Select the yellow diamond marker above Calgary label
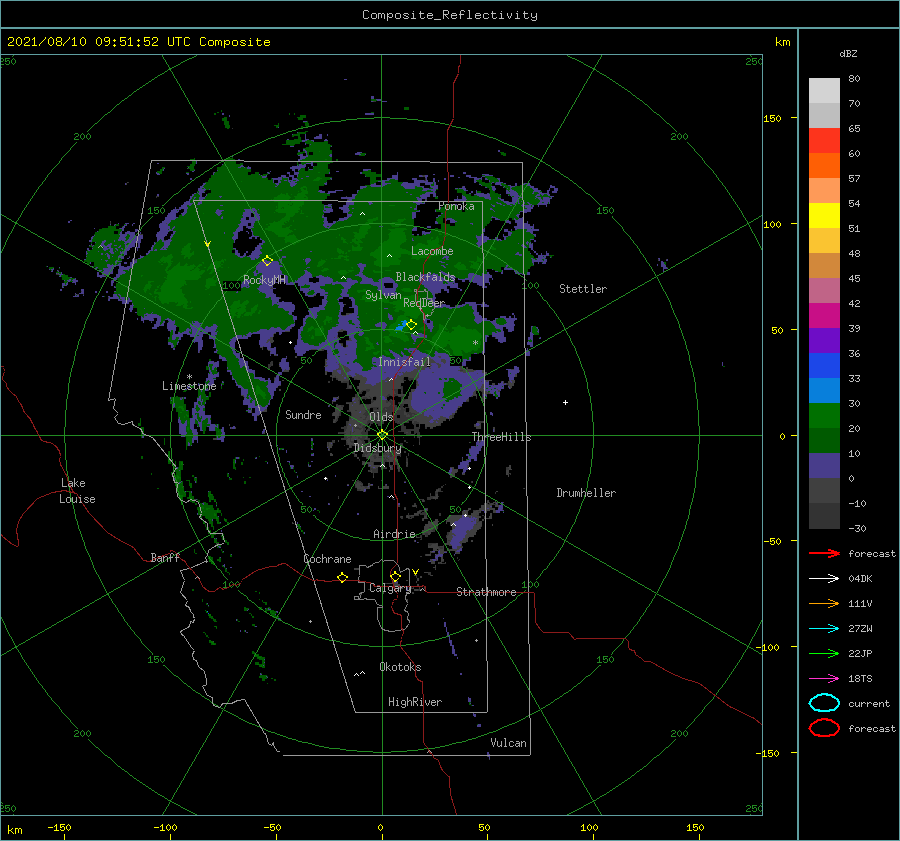The width and height of the screenshot is (900, 841). (395, 576)
